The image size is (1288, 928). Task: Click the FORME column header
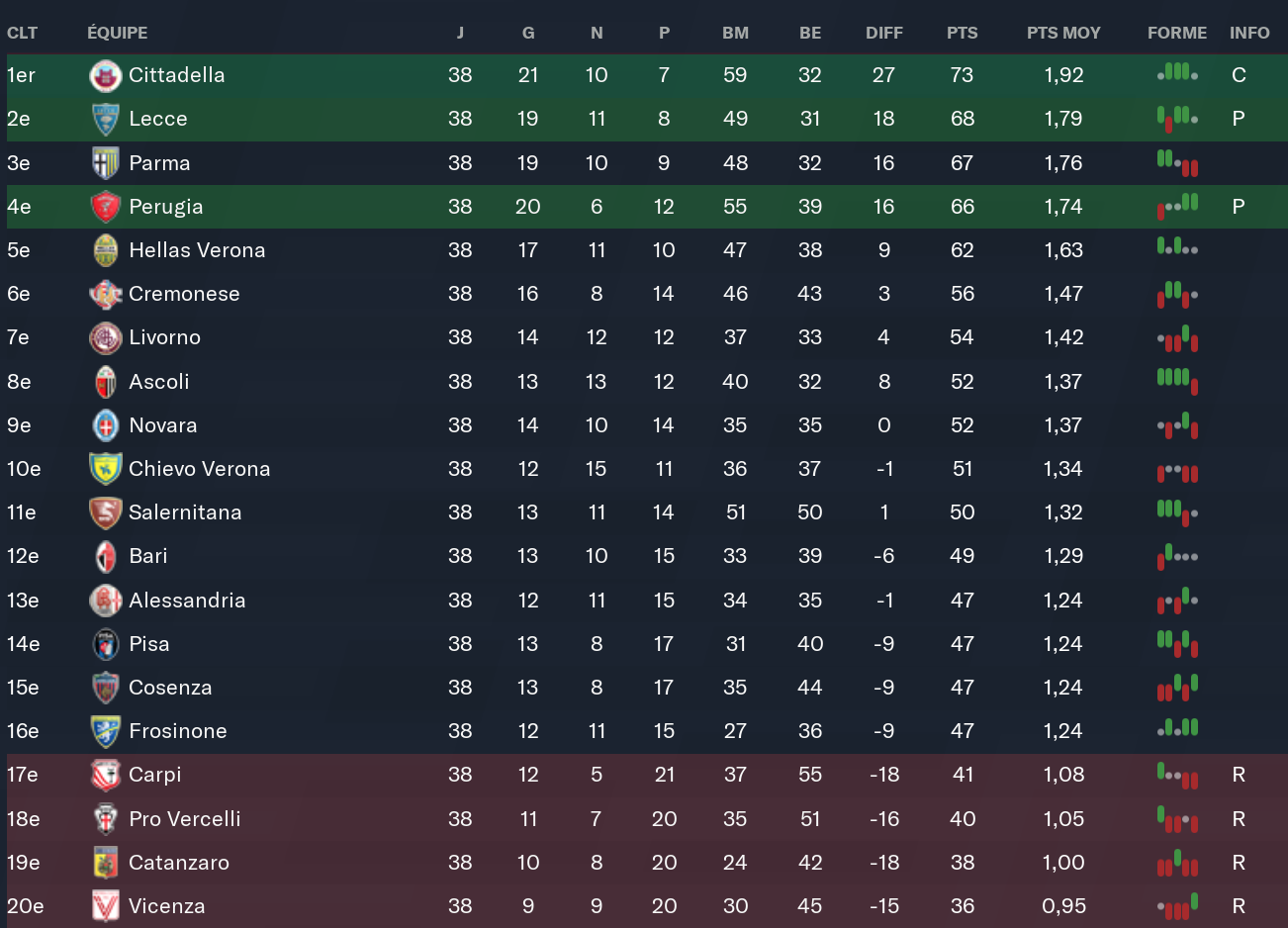click(x=1176, y=33)
